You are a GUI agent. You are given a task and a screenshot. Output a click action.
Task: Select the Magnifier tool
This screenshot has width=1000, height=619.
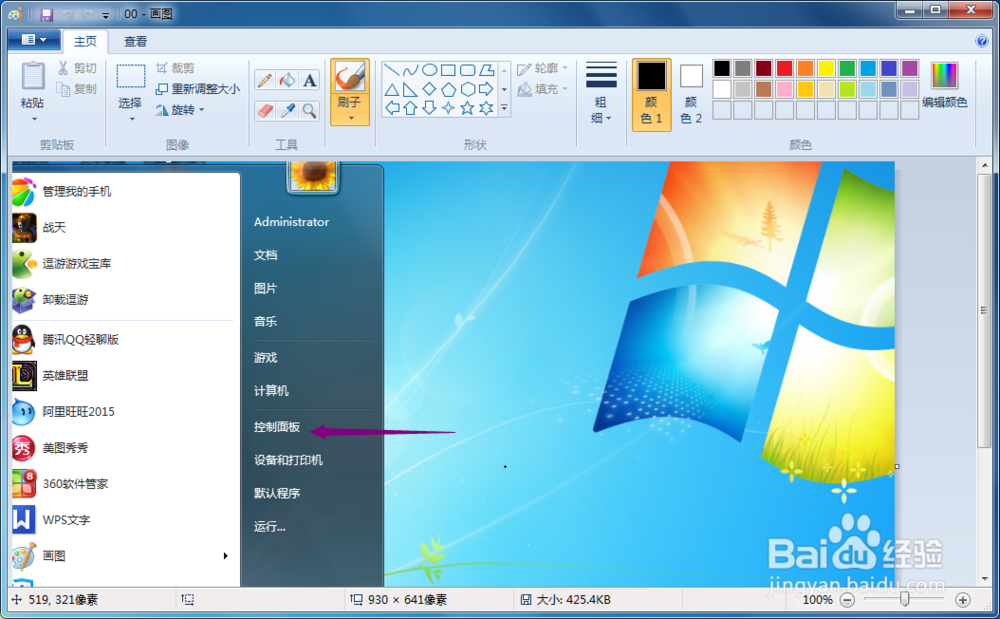coord(309,110)
